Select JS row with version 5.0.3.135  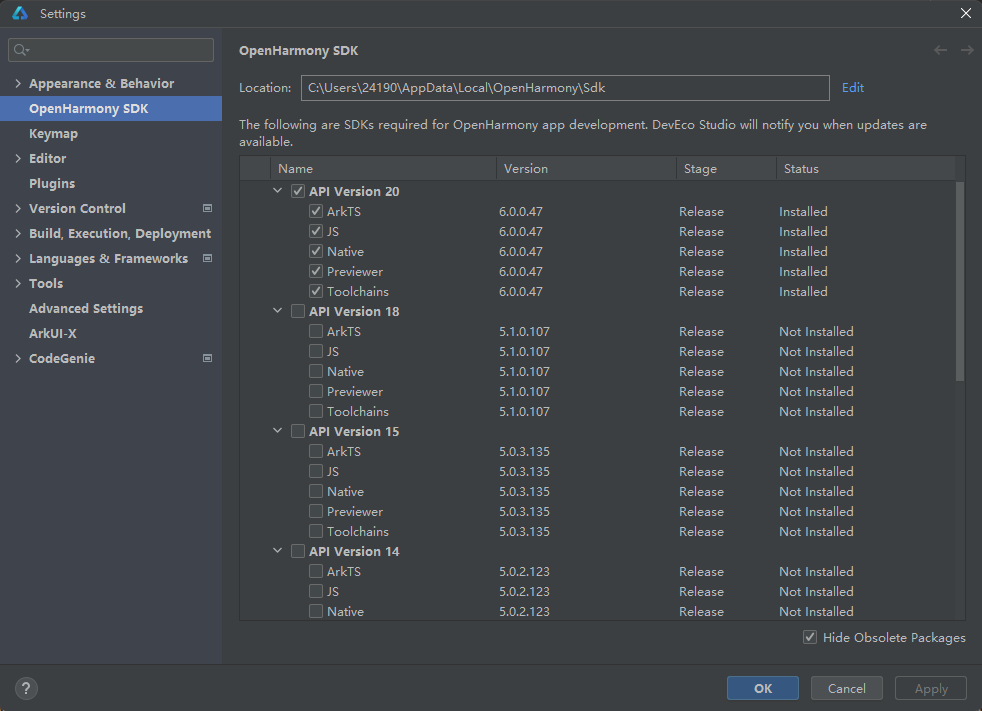[x=333, y=471]
